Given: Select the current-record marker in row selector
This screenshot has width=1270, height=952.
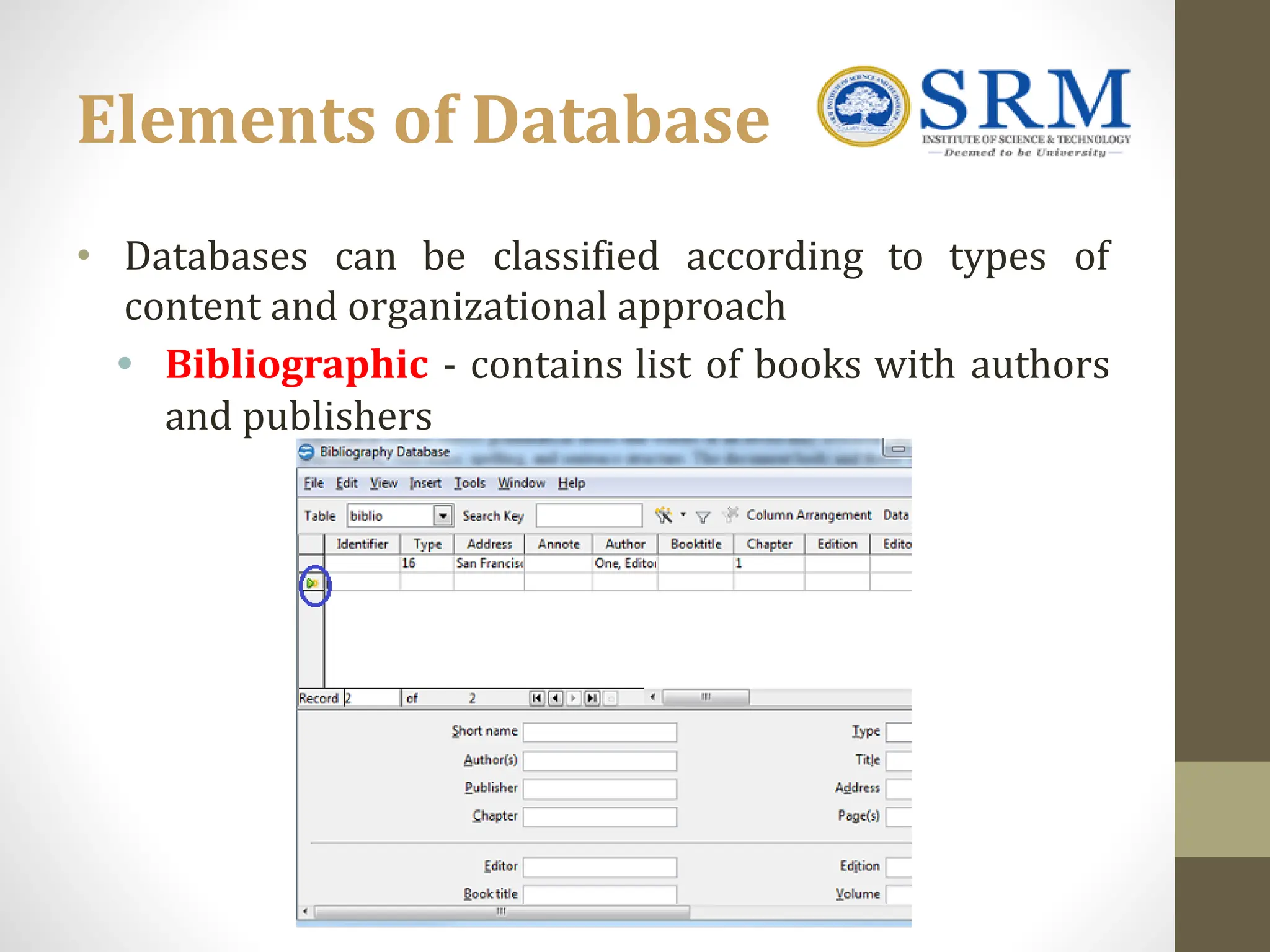Looking at the screenshot, I should coord(312,583).
